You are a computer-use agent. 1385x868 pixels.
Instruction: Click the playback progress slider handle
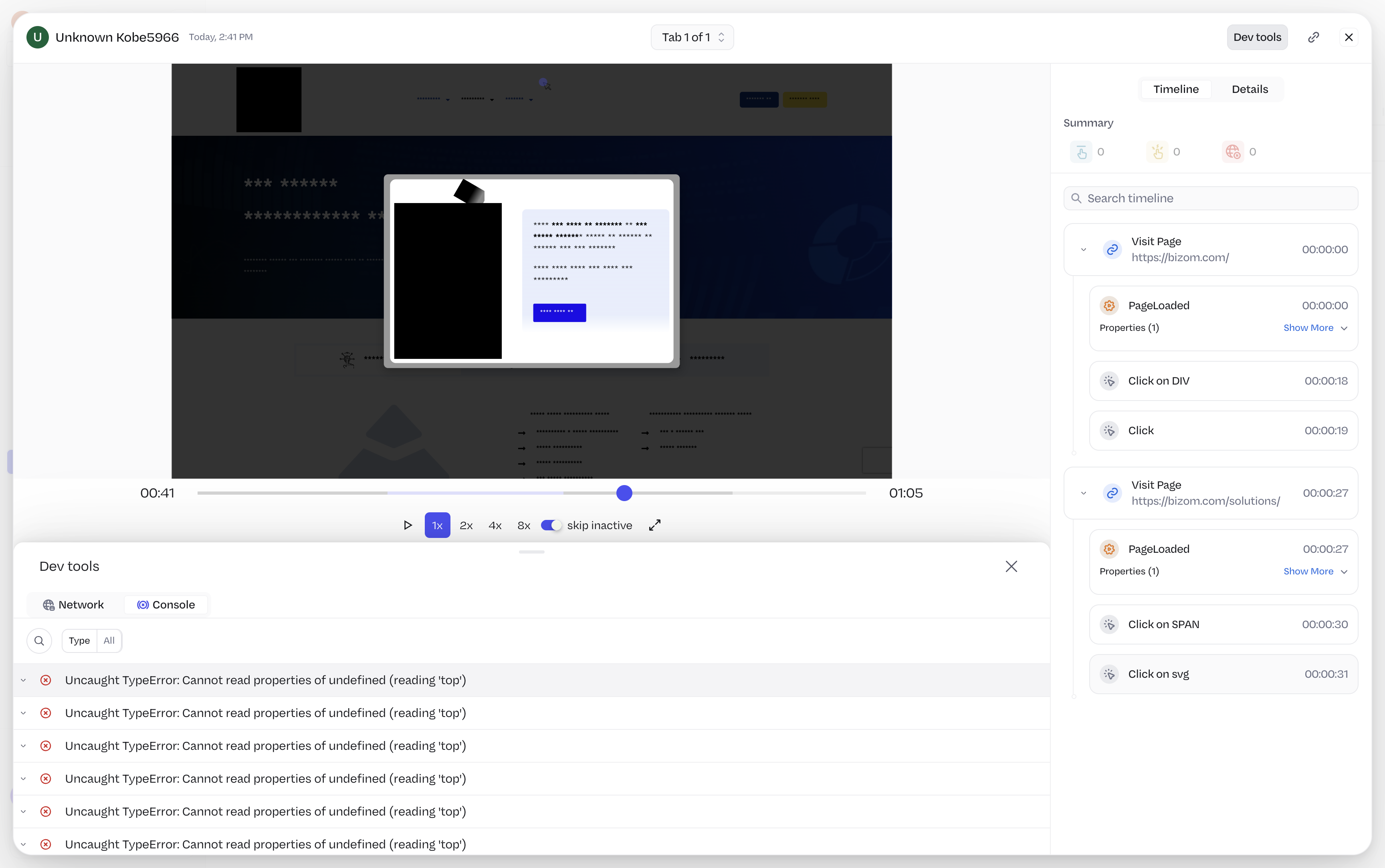coord(624,493)
